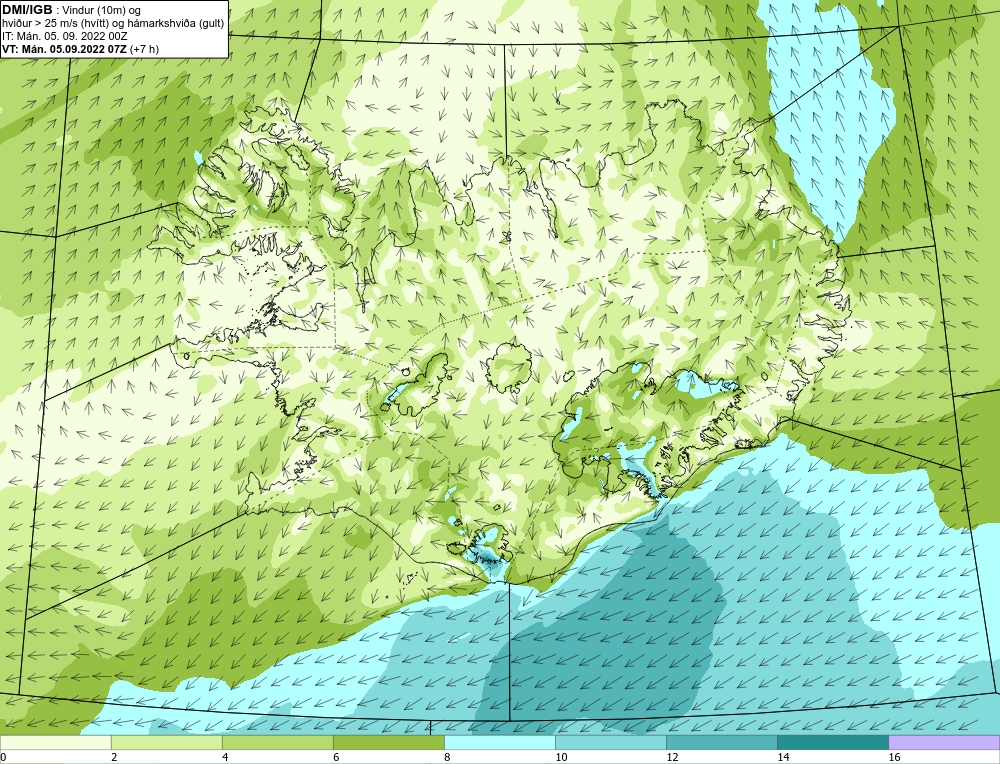The image size is (1000, 764).
Task: Click legend scale label '2'
Action: point(114,757)
